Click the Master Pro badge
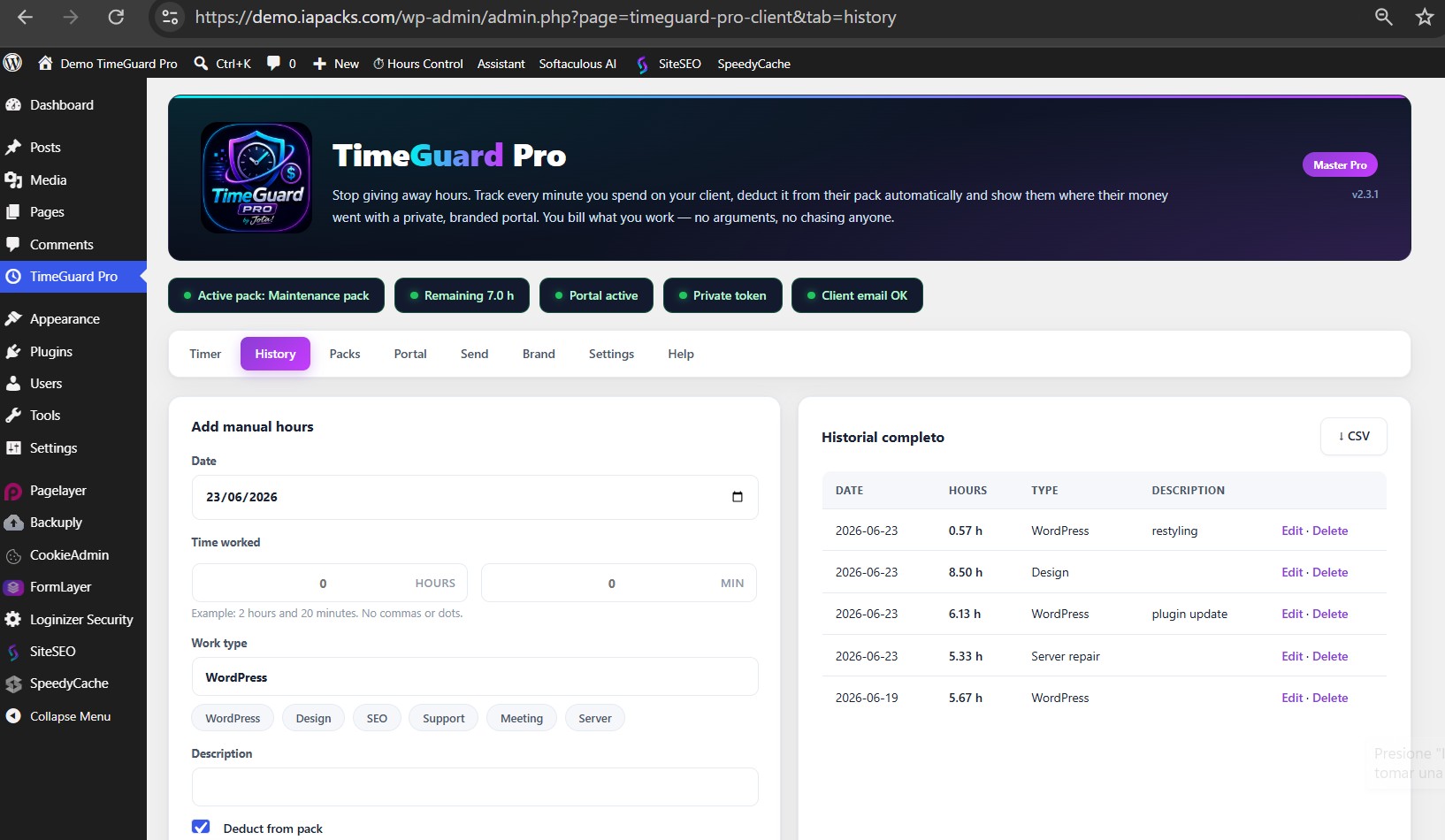Screen dimensions: 1445x840 coord(1340,164)
